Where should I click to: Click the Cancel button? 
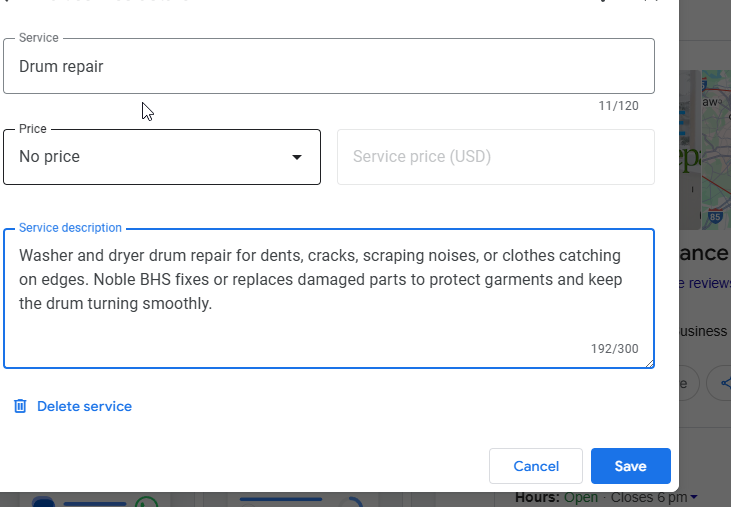(536, 466)
